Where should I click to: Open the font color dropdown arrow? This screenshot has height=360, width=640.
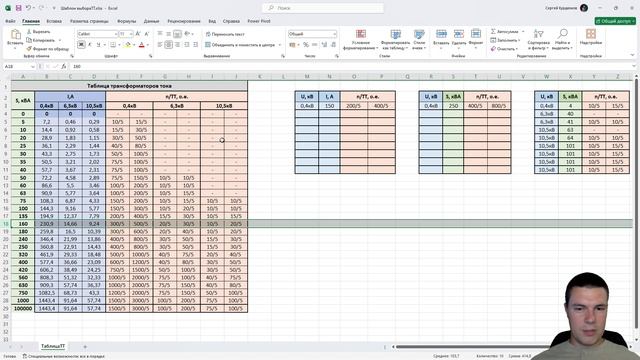point(147,45)
